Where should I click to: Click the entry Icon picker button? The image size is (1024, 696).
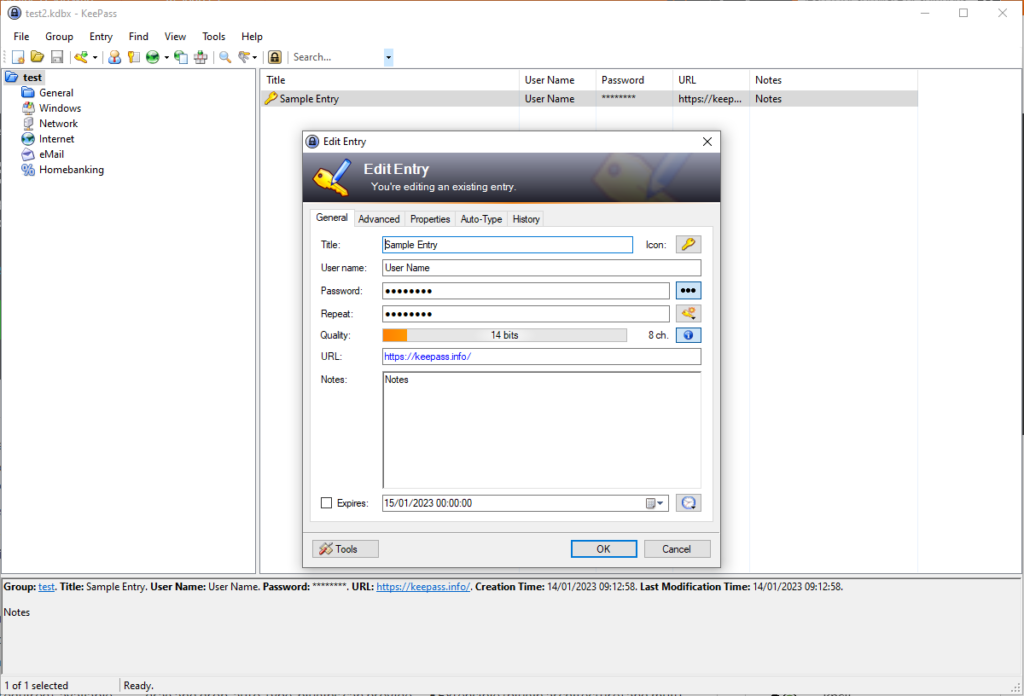pyautogui.click(x=688, y=244)
